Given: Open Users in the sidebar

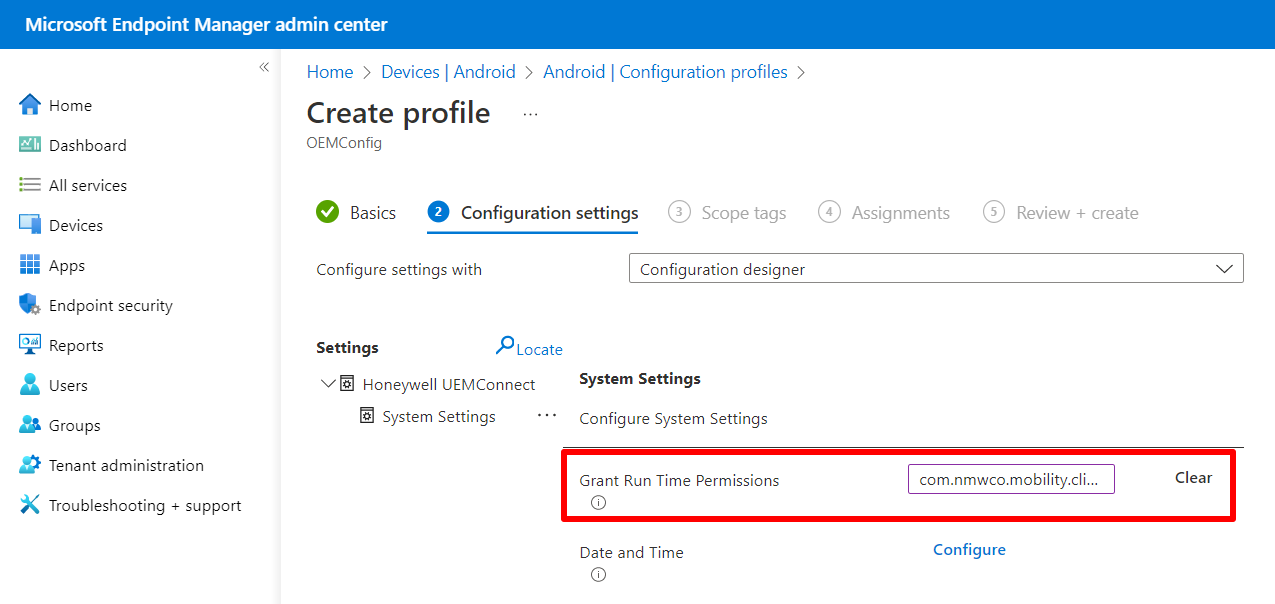Looking at the screenshot, I should pos(68,385).
